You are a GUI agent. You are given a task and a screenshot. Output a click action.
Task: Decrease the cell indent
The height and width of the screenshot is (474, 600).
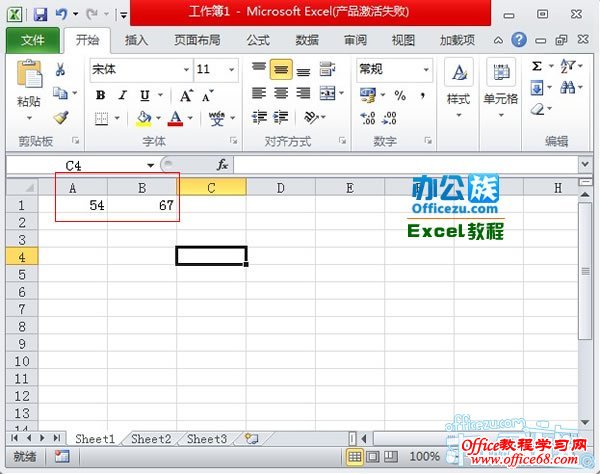coord(259,117)
